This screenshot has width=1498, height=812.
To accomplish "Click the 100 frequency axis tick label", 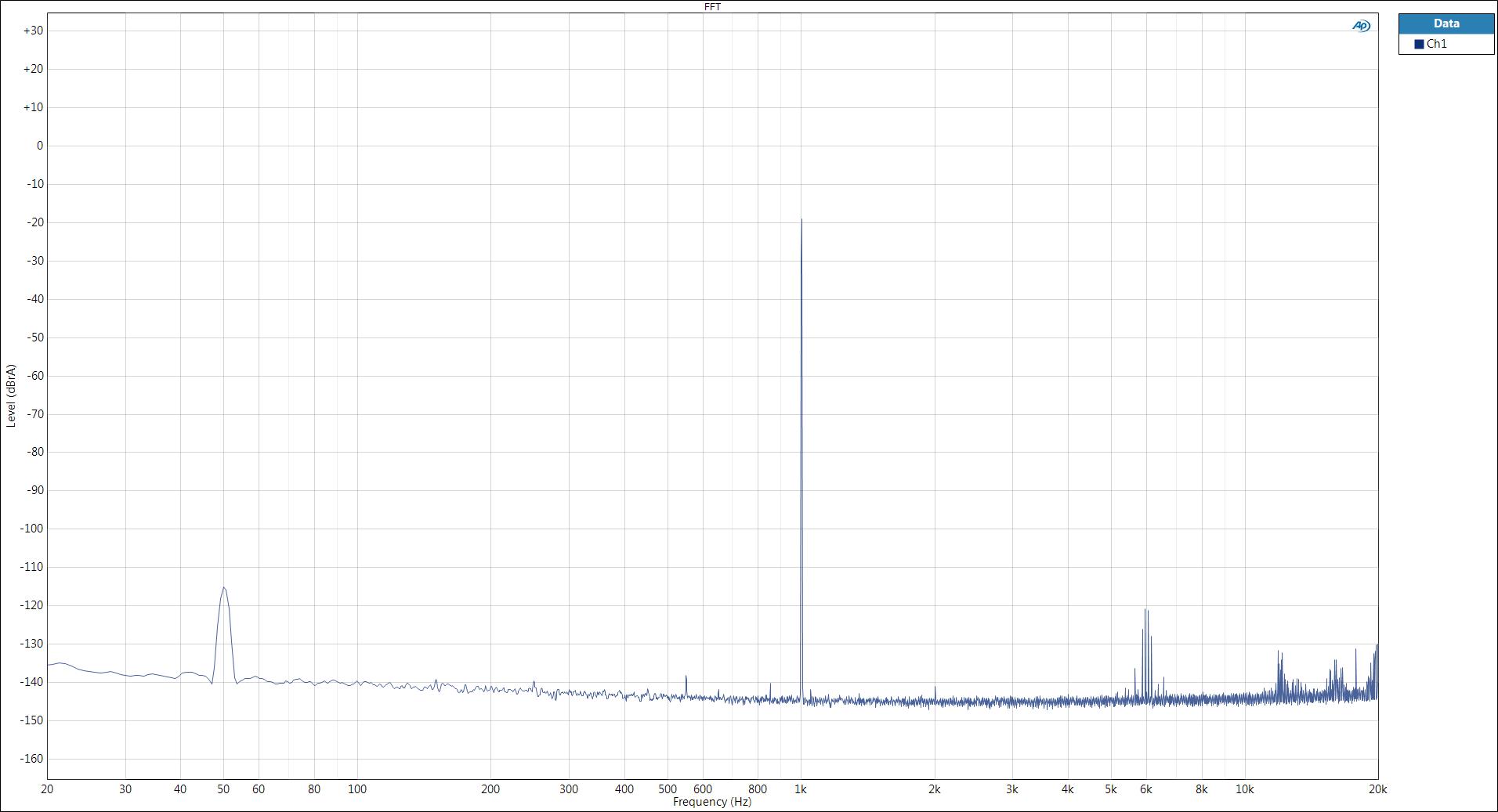I will (356, 789).
